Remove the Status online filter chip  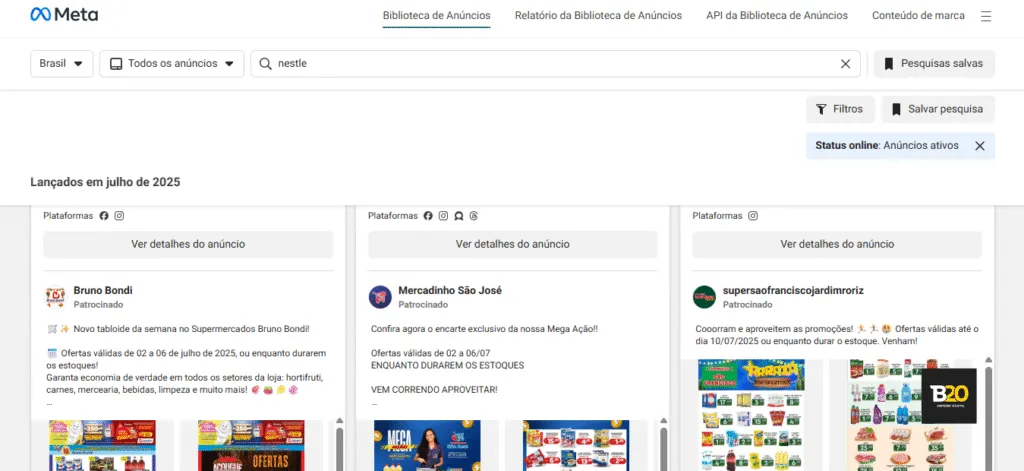tap(980, 146)
